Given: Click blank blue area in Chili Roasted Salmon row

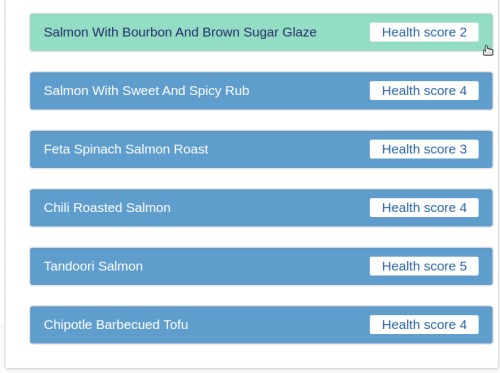Looking at the screenshot, I should [270, 208].
